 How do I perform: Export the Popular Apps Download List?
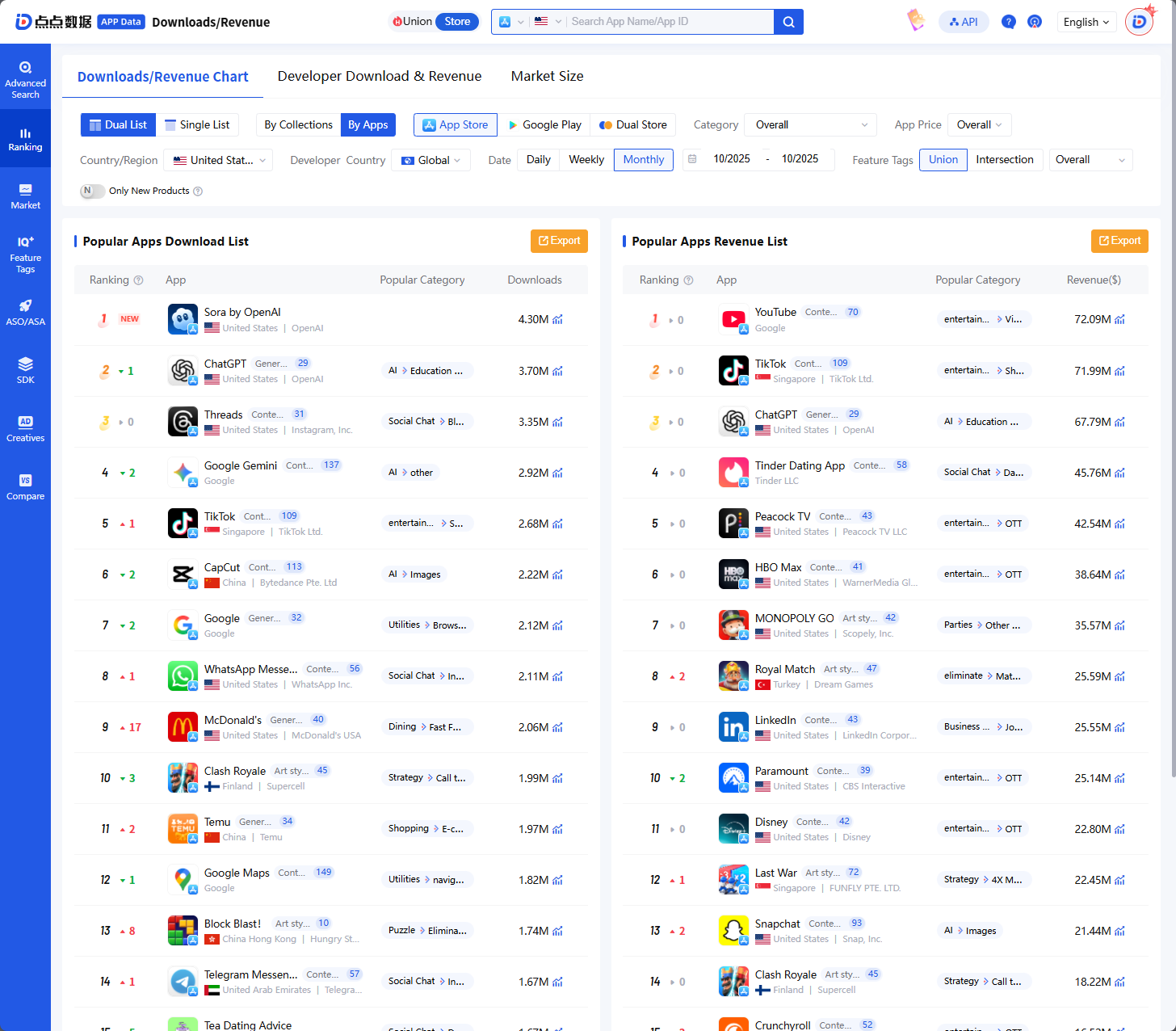click(x=559, y=241)
